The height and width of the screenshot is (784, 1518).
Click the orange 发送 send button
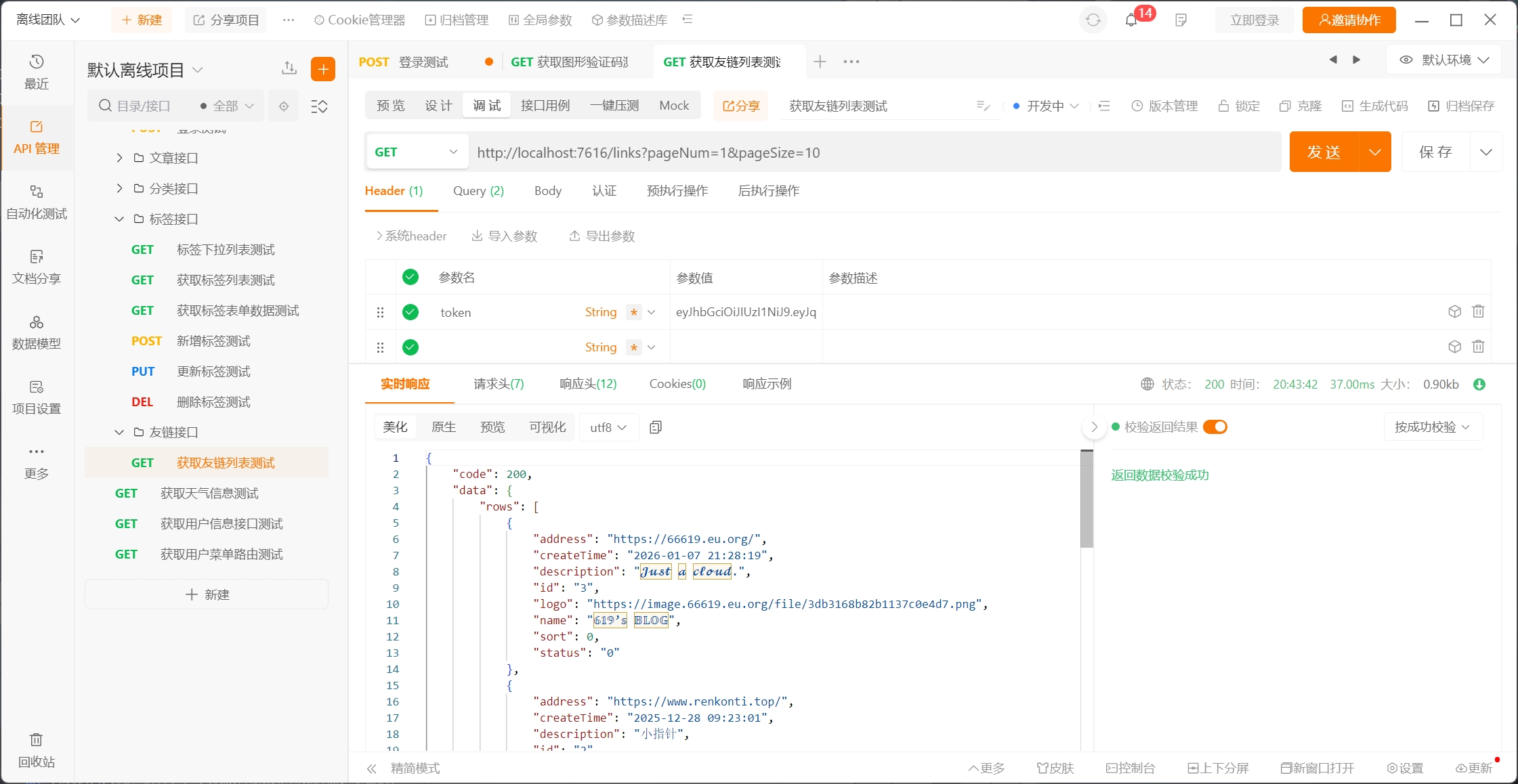point(1324,152)
